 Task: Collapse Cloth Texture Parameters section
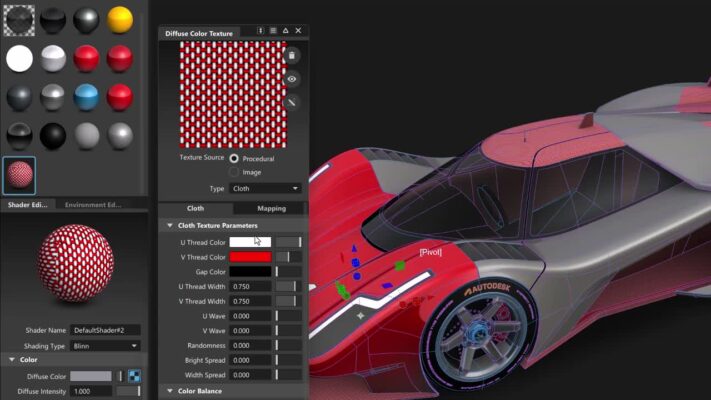click(x=170, y=225)
